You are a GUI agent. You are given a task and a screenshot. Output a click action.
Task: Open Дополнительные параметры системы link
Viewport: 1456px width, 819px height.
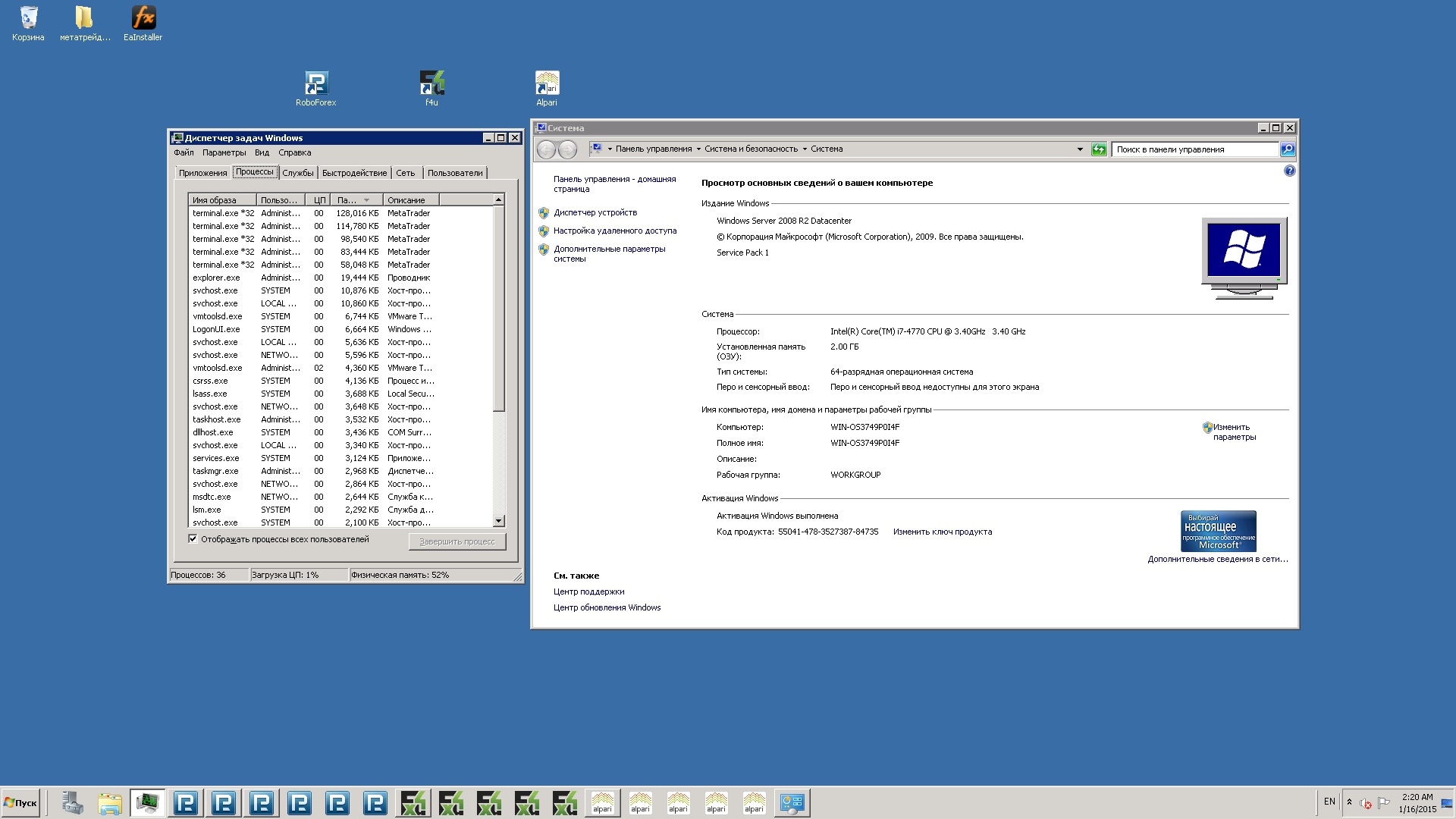coord(609,253)
